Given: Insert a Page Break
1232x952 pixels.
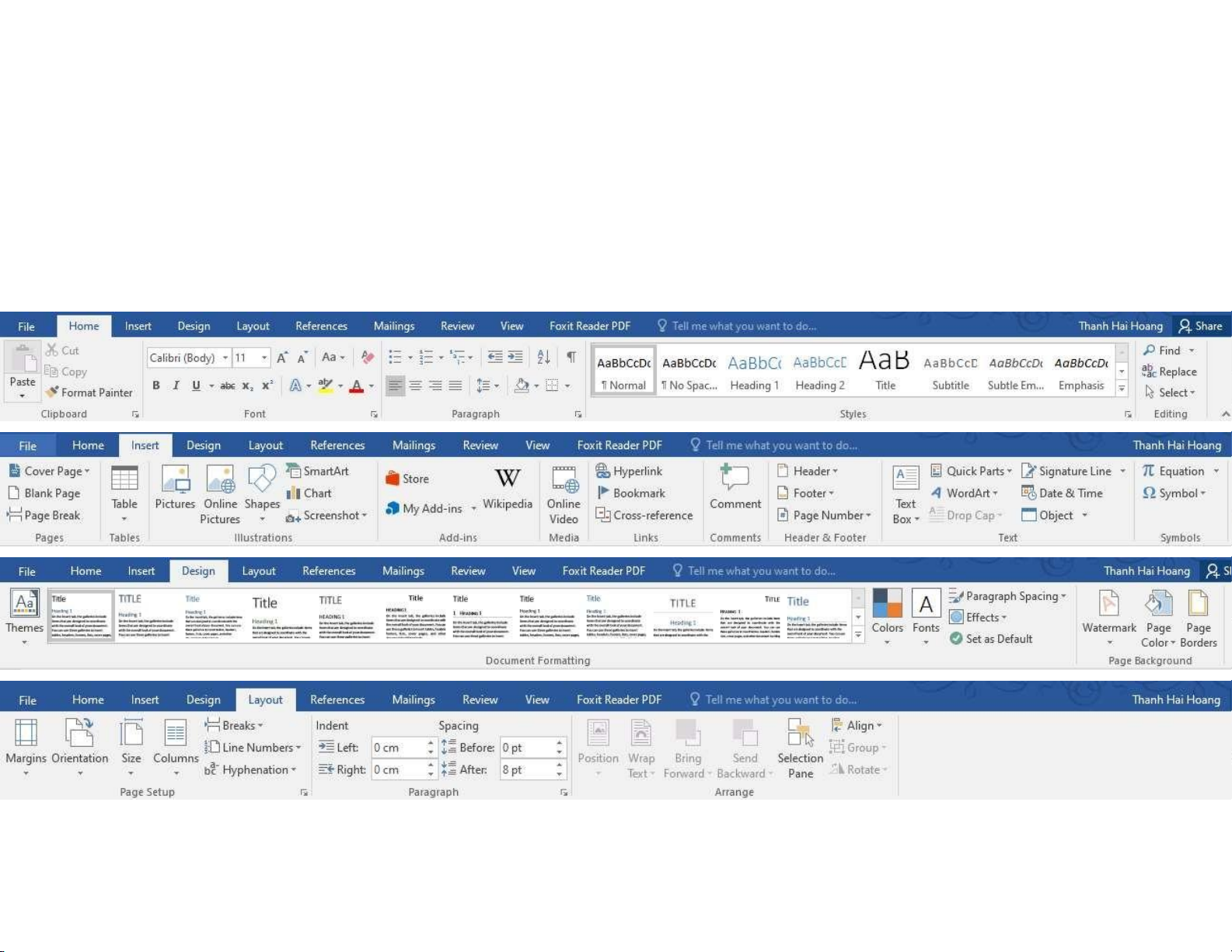Looking at the screenshot, I should click(x=44, y=515).
